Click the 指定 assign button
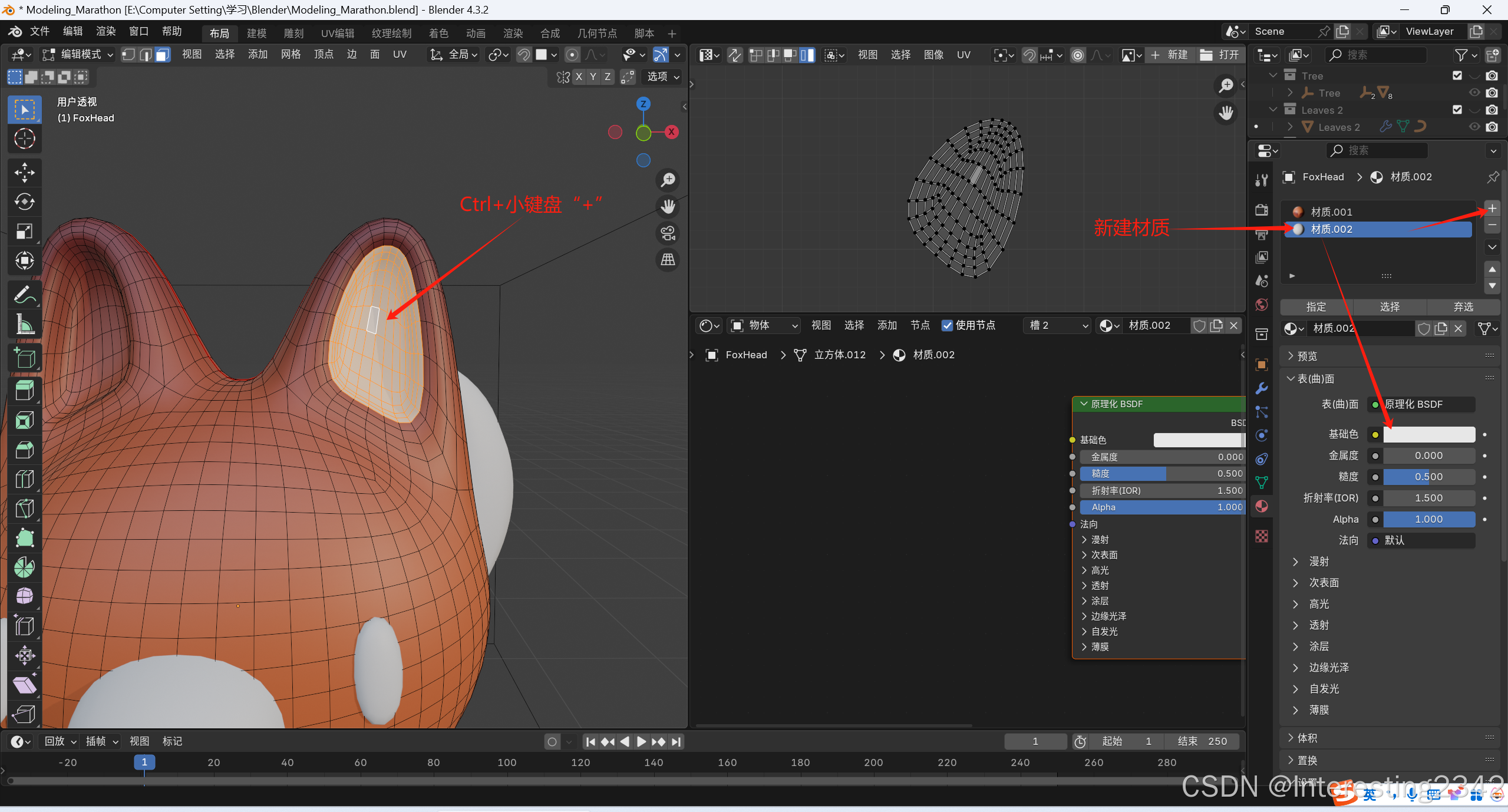This screenshot has width=1508, height=812. pyautogui.click(x=1315, y=307)
